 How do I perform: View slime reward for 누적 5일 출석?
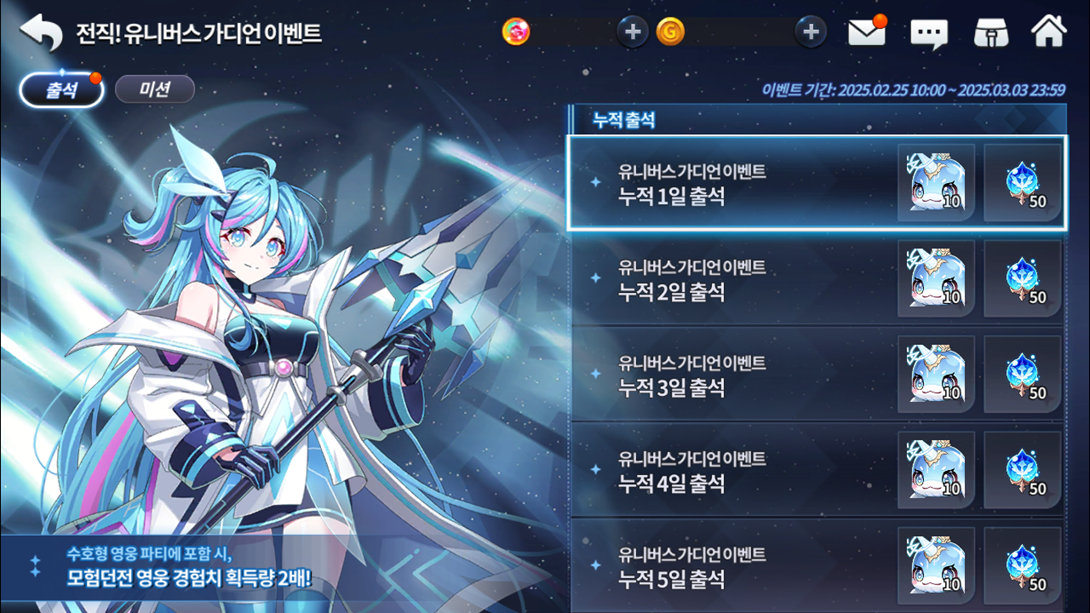936,566
